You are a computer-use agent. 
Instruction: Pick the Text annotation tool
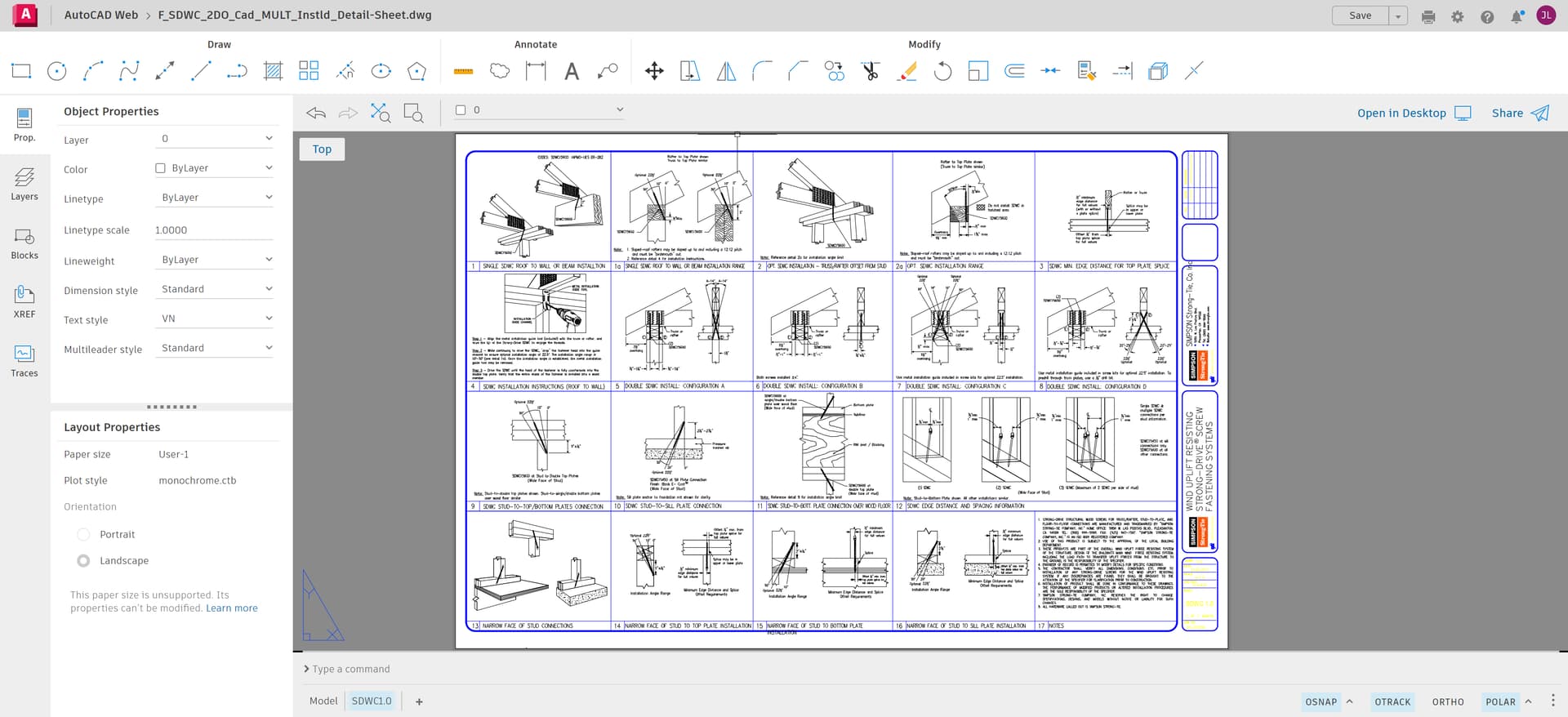[572, 71]
